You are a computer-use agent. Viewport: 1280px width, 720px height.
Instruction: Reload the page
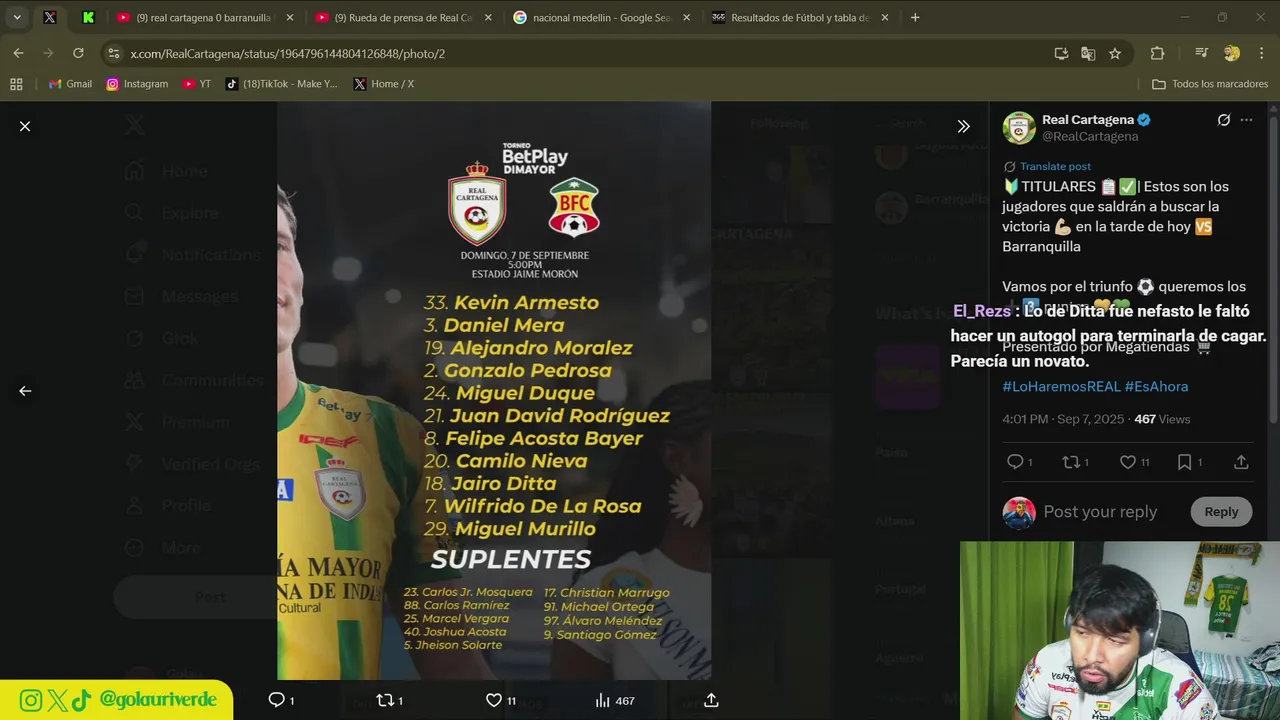(78, 53)
